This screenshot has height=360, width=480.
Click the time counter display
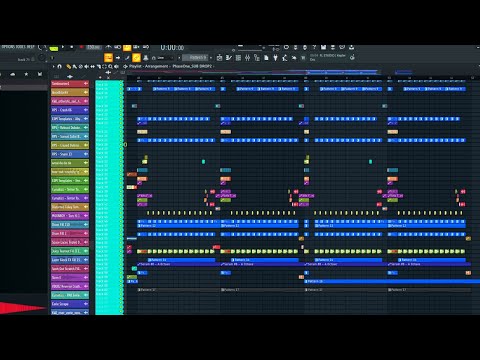click(x=172, y=48)
